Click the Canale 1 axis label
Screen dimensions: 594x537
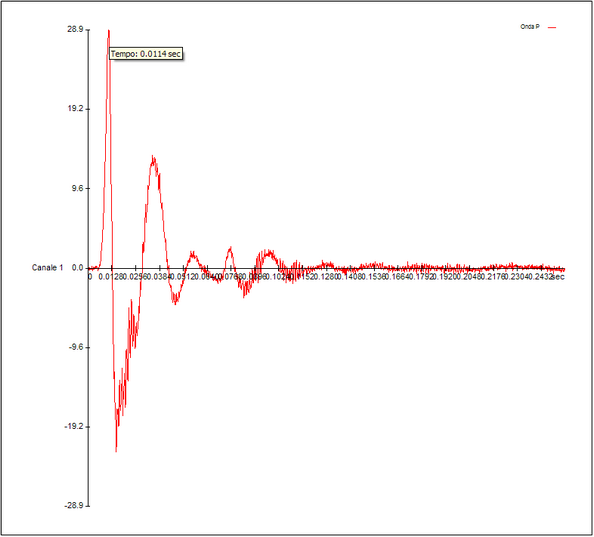(x=47, y=268)
